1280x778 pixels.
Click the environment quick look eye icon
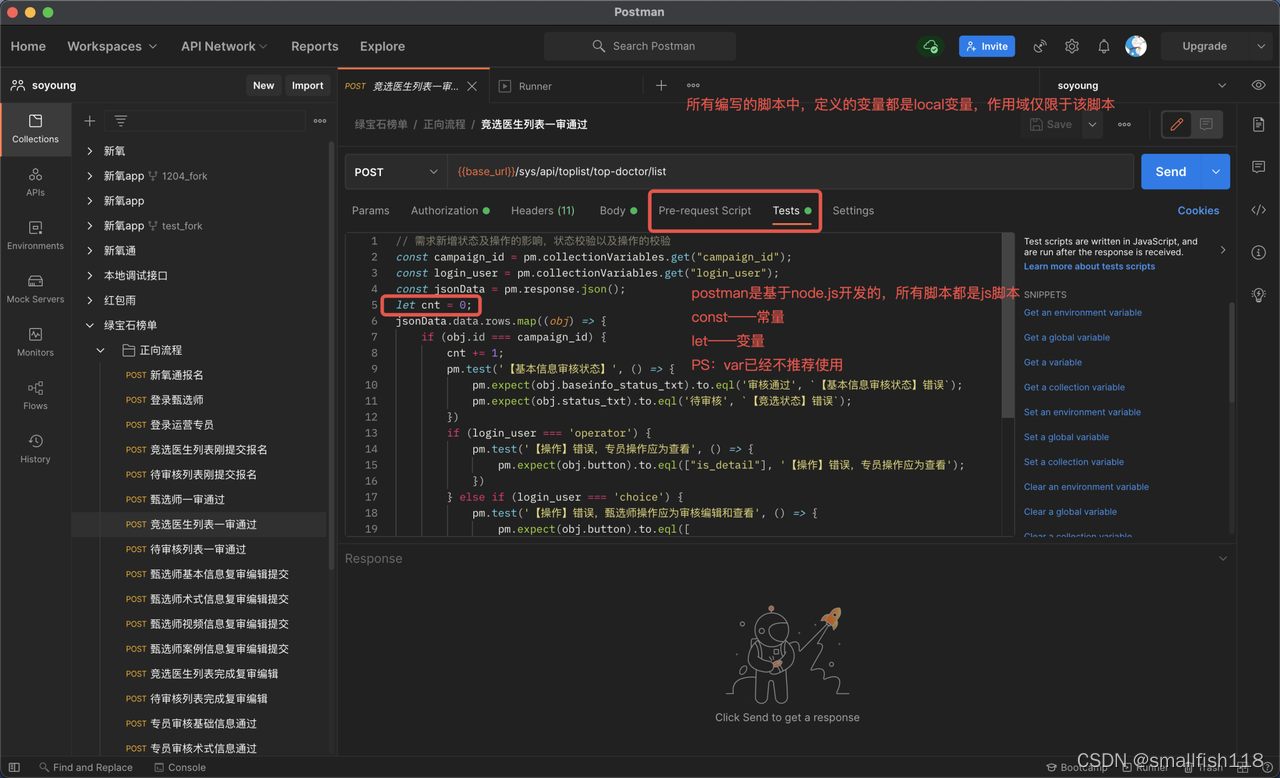[x=1258, y=86]
